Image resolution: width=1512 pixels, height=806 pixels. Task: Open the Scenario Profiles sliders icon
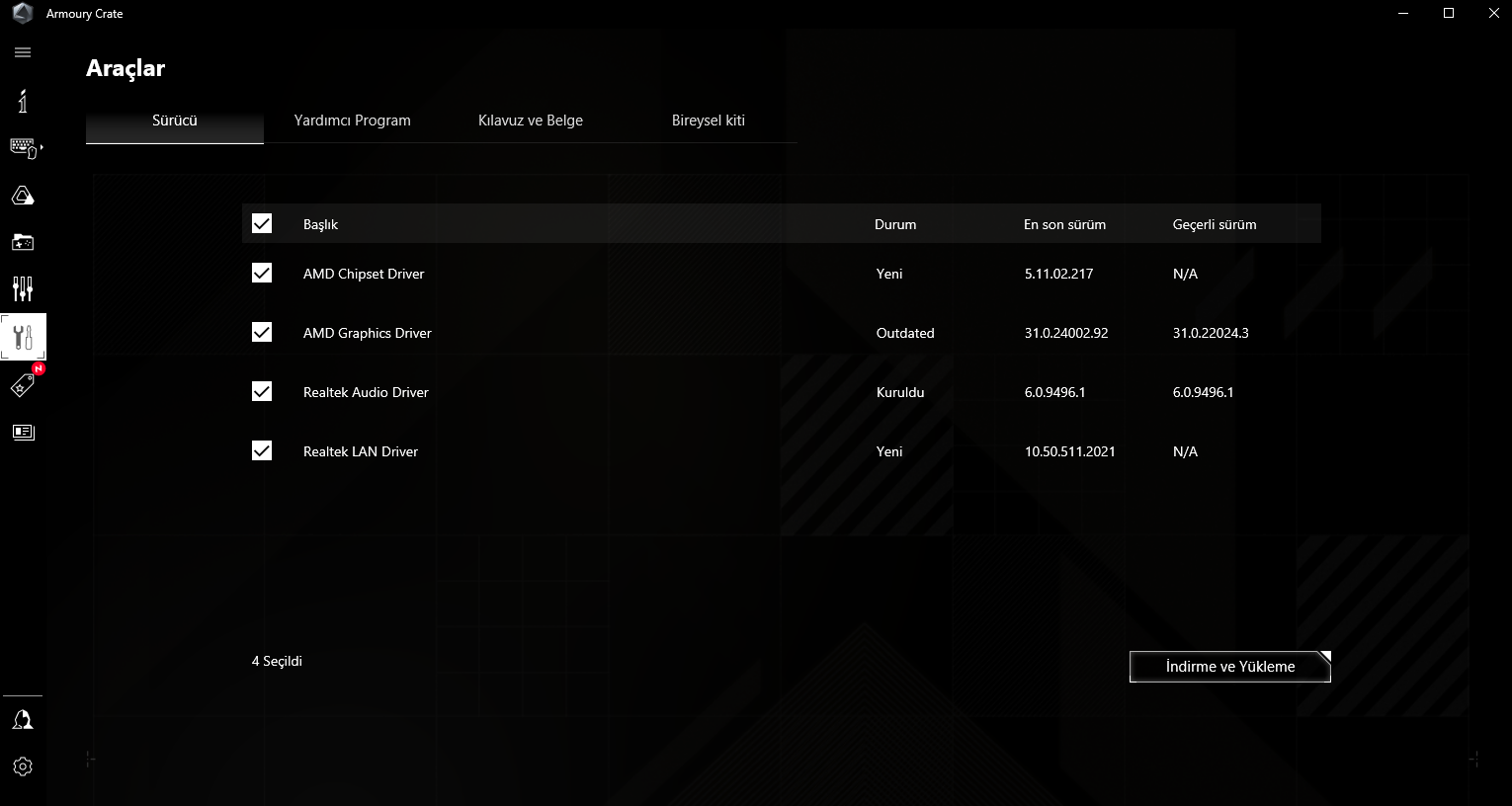[23, 288]
